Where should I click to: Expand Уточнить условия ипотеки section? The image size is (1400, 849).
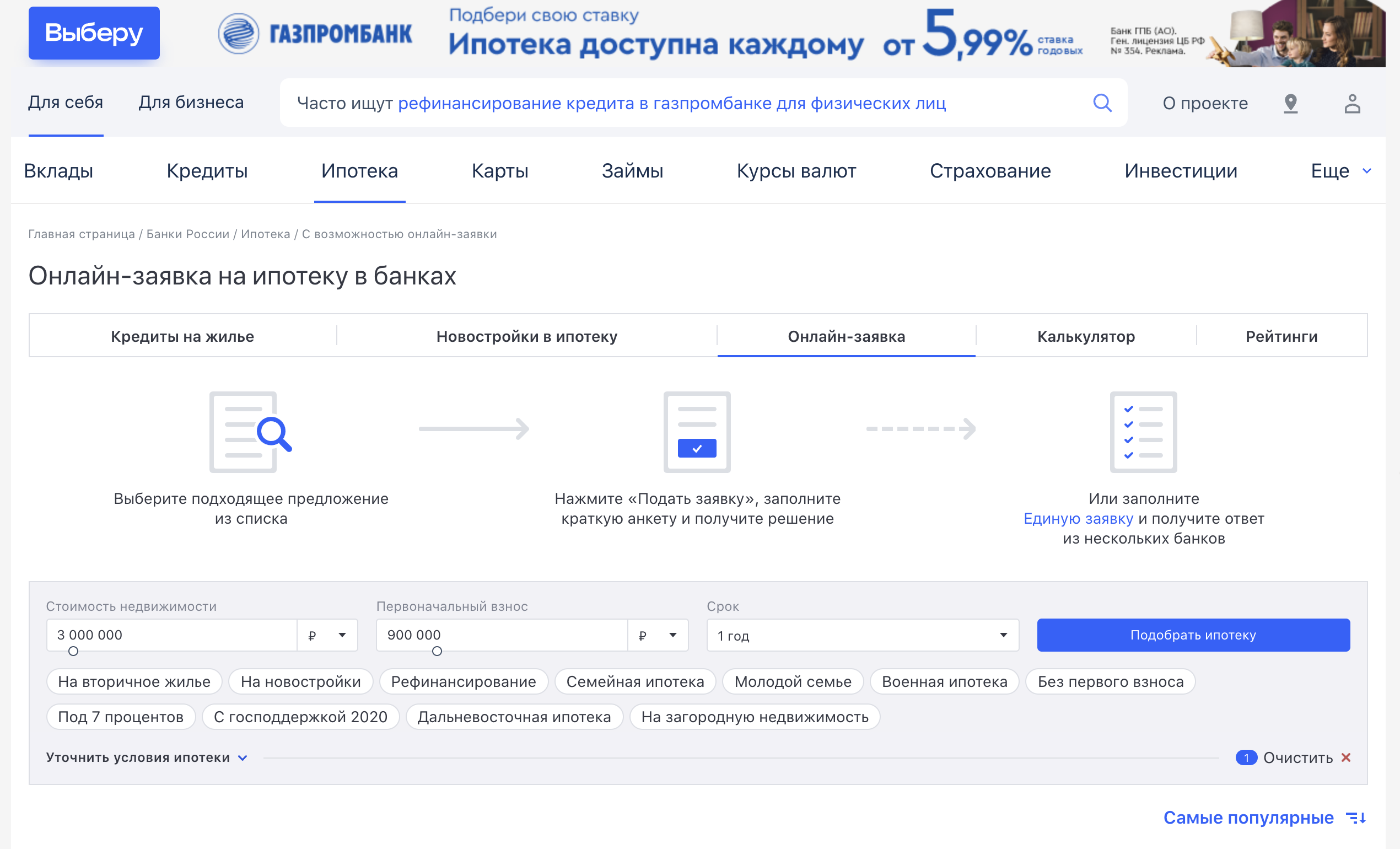(x=147, y=757)
